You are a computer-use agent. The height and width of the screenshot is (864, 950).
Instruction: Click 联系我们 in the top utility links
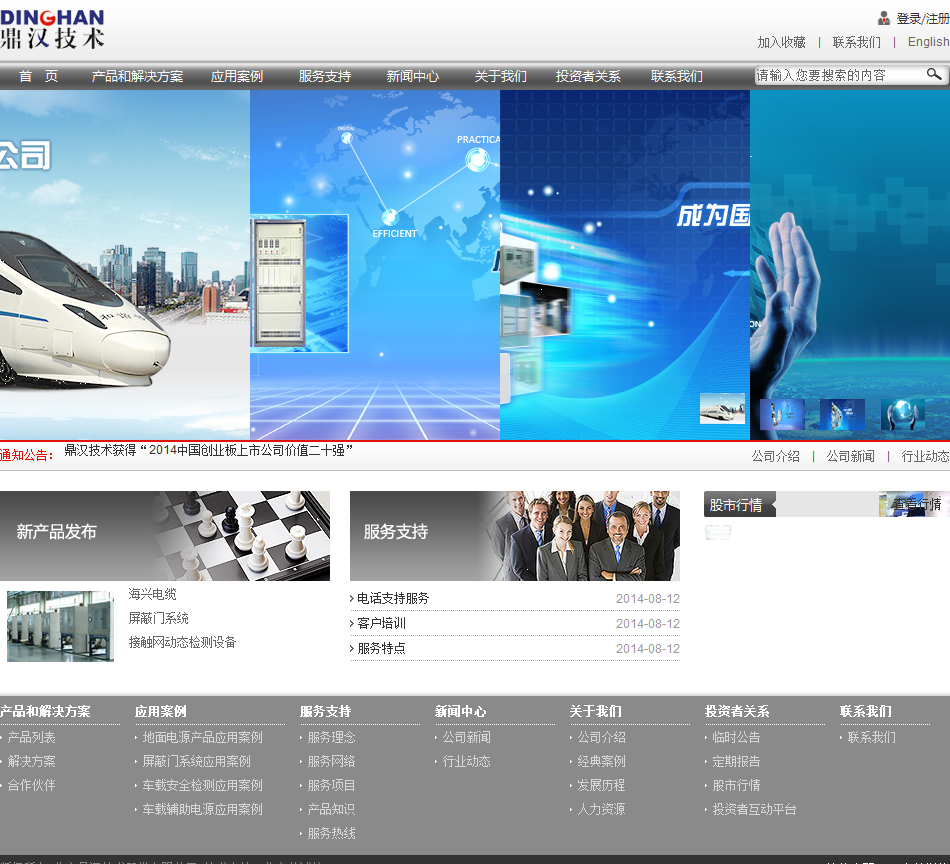pyautogui.click(x=857, y=42)
